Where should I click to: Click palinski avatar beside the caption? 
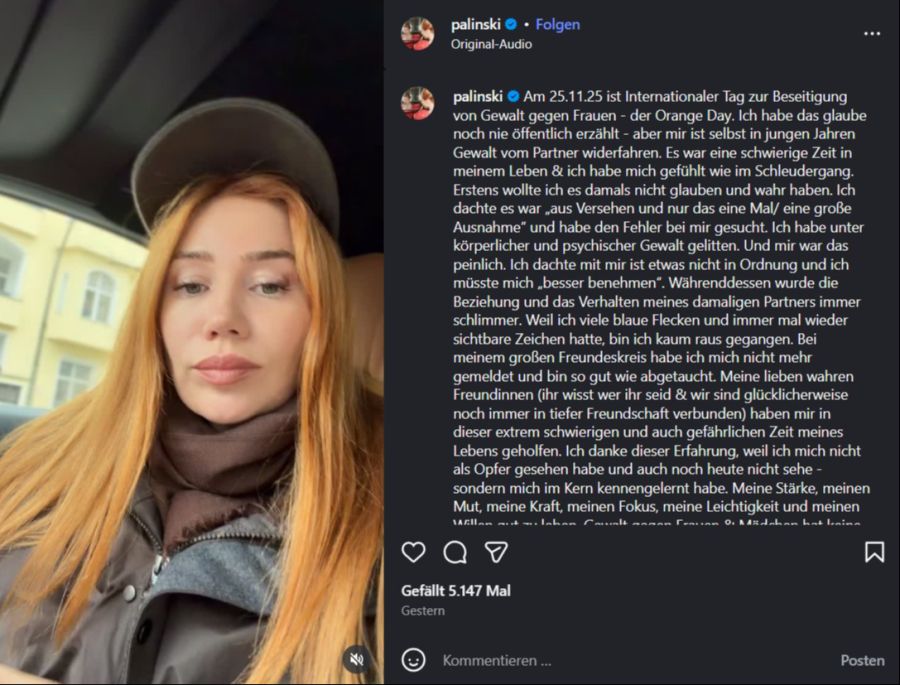[x=417, y=103]
